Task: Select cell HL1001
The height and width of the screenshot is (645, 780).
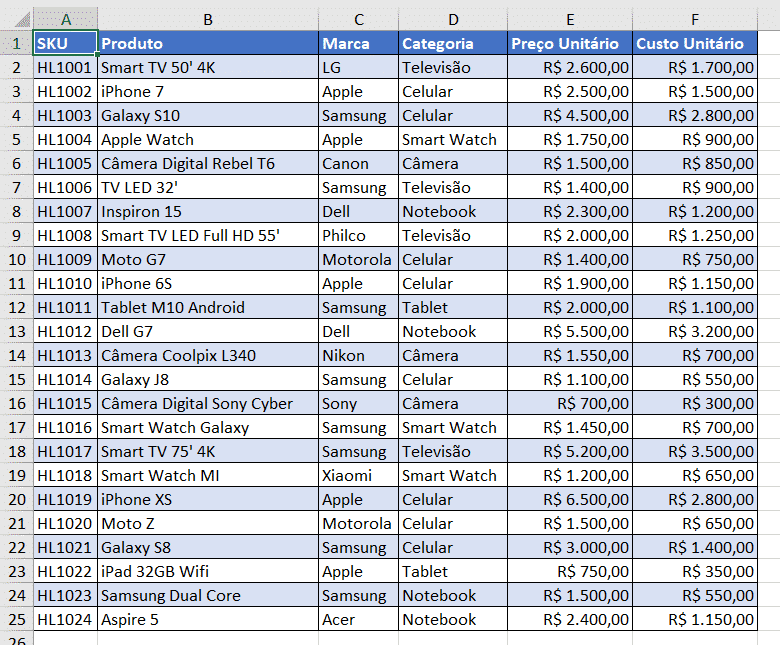Action: pyautogui.click(x=66, y=67)
